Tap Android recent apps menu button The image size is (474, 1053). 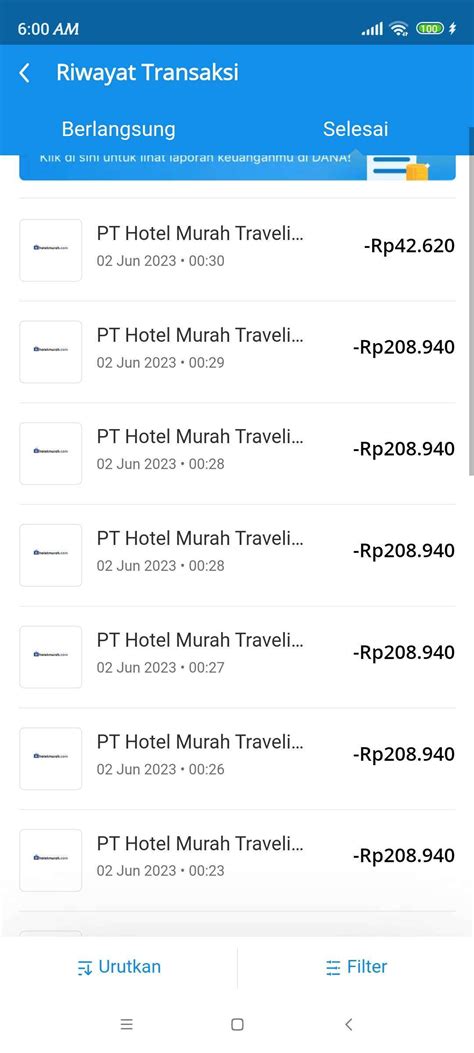pos(126,1024)
